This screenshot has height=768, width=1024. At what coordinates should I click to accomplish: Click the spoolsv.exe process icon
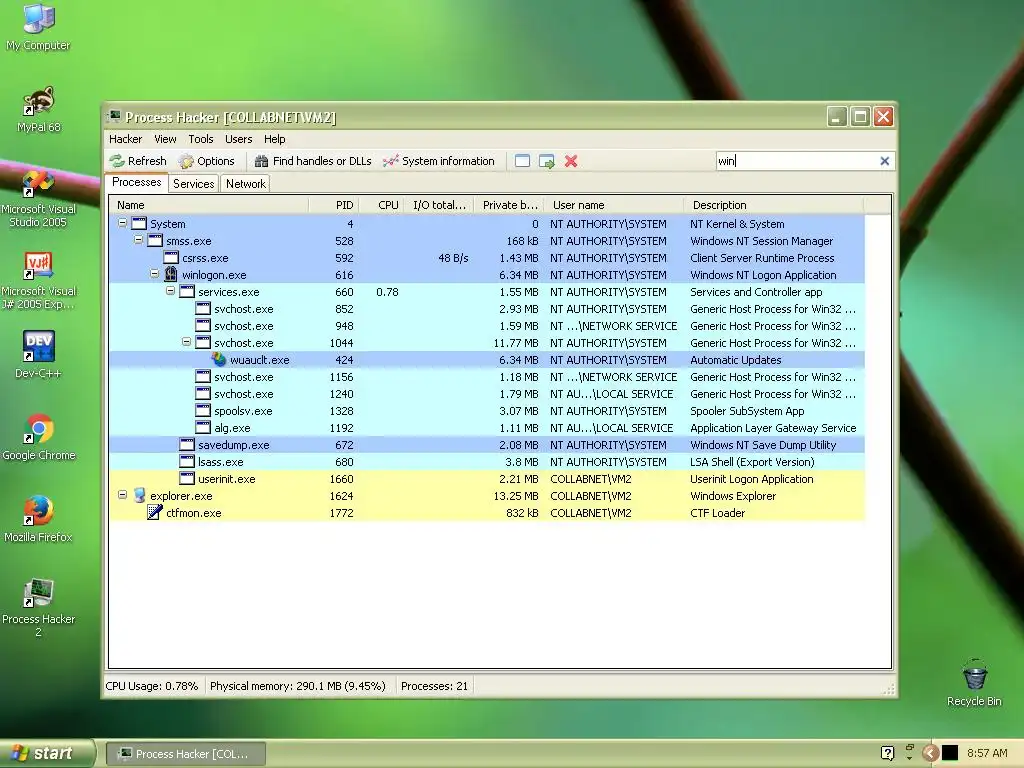click(x=203, y=410)
